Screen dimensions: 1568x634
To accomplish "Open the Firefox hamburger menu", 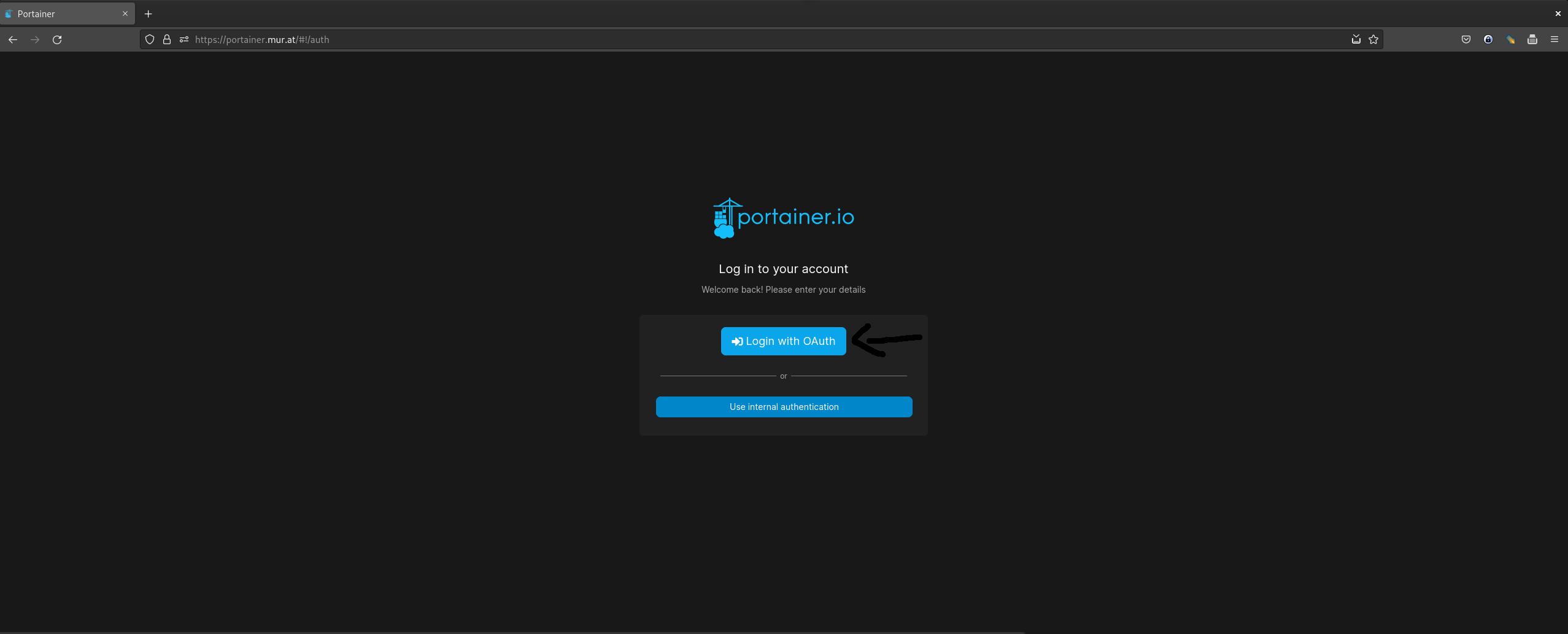I will click(1554, 40).
